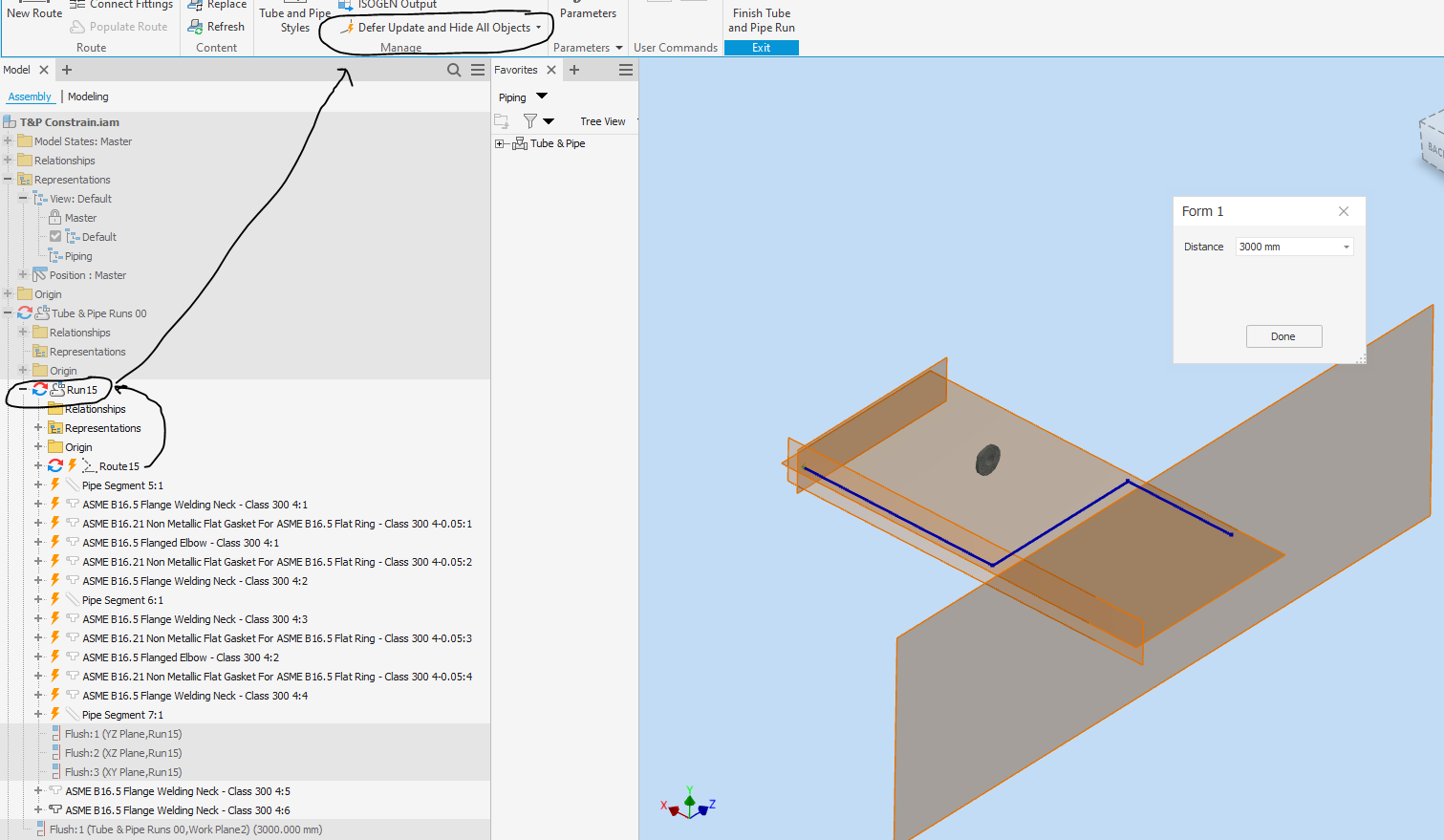Open Tube and Pipe Styles
Screen dimensions: 1444x840
pos(294,19)
